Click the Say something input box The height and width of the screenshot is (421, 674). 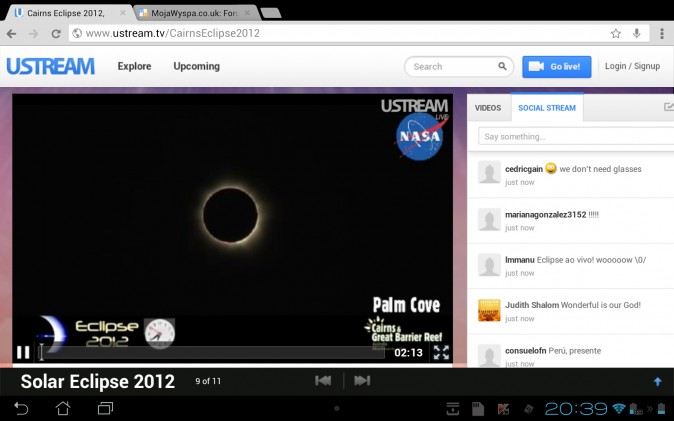576,137
